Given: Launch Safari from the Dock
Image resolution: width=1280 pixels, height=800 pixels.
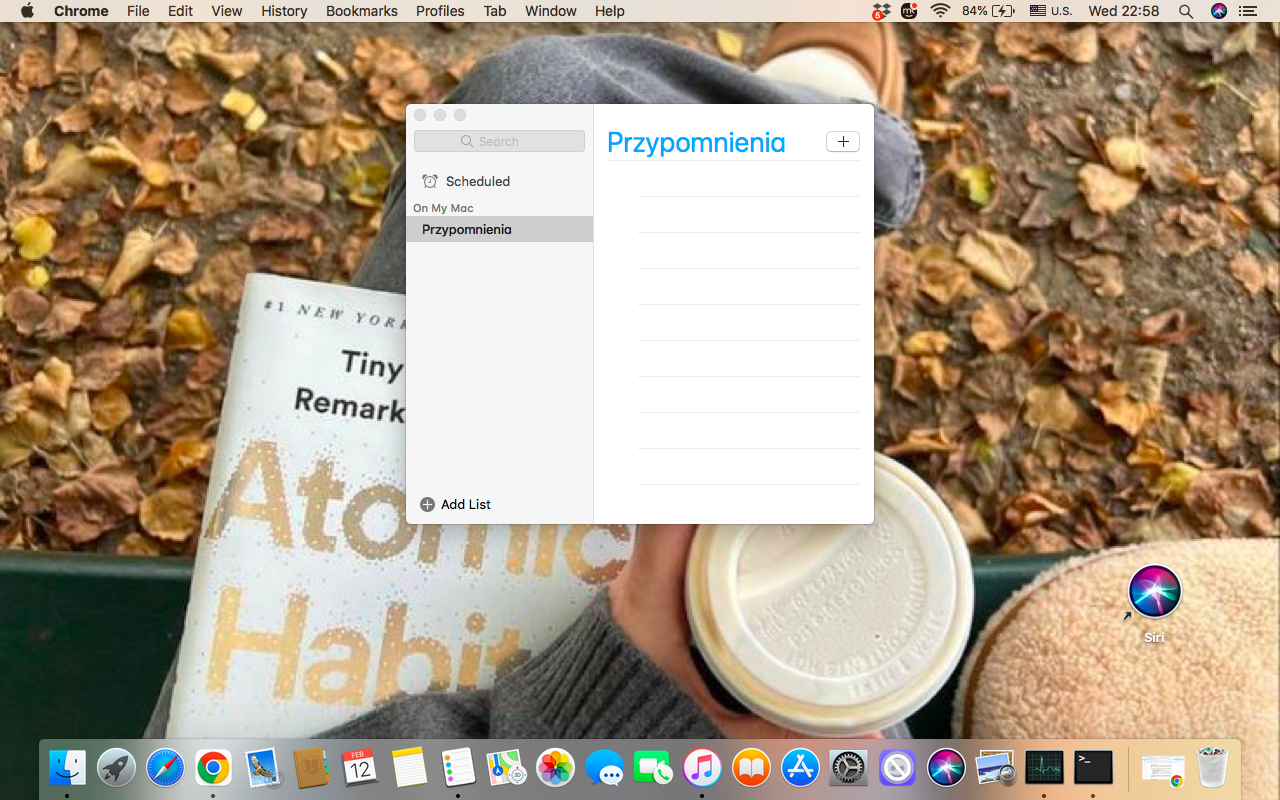Looking at the screenshot, I should (x=164, y=768).
